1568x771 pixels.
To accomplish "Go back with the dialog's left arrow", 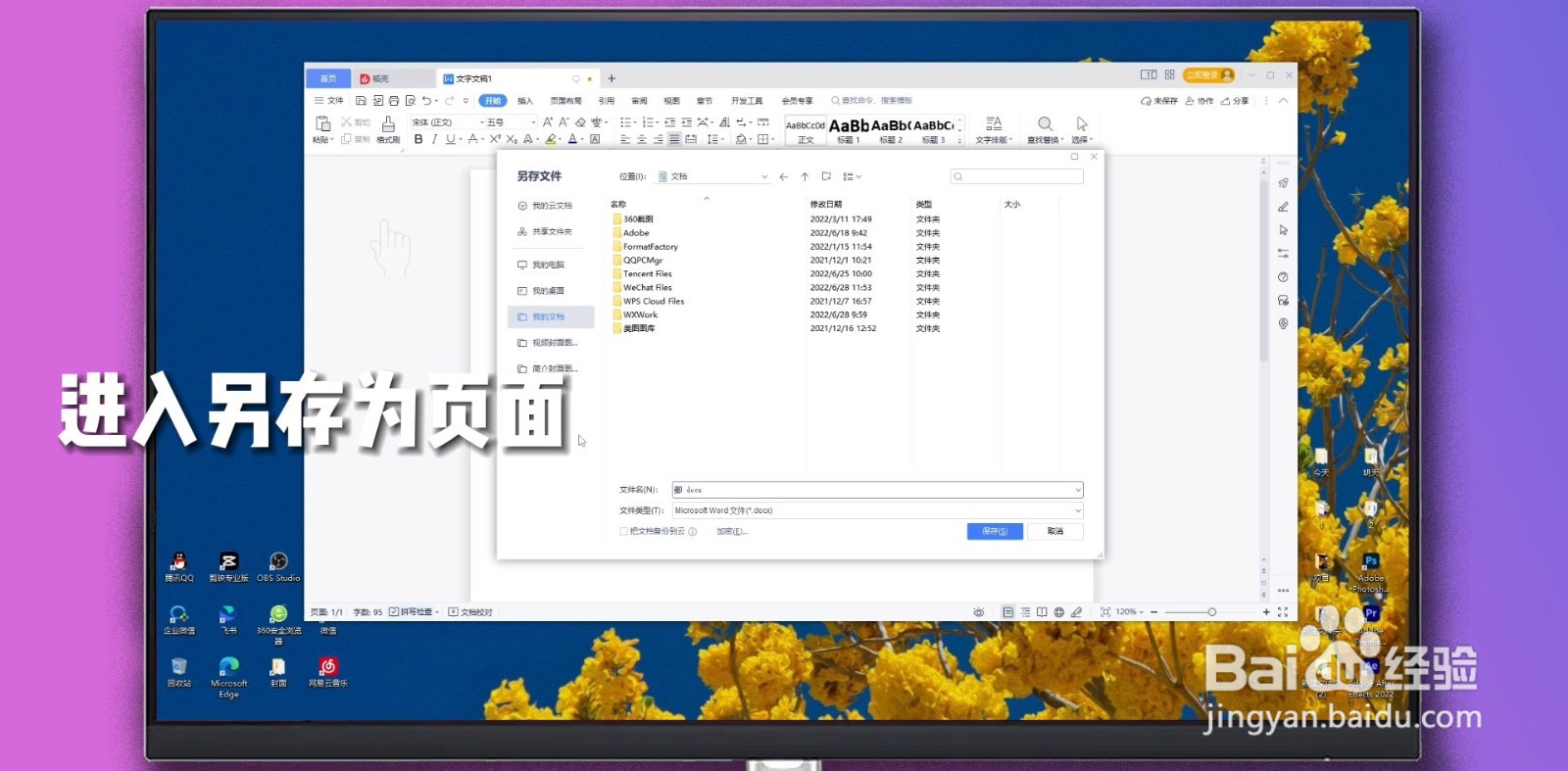I will tap(783, 177).
